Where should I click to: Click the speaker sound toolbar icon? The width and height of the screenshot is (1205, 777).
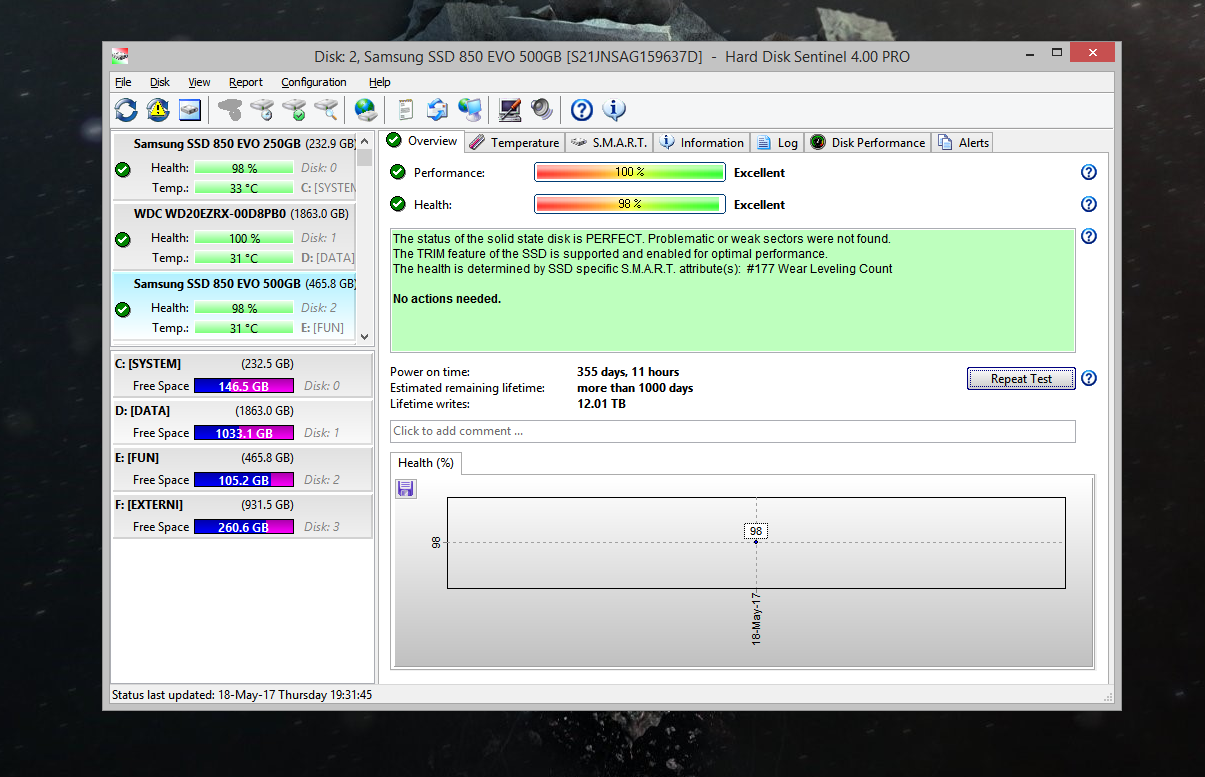[542, 110]
